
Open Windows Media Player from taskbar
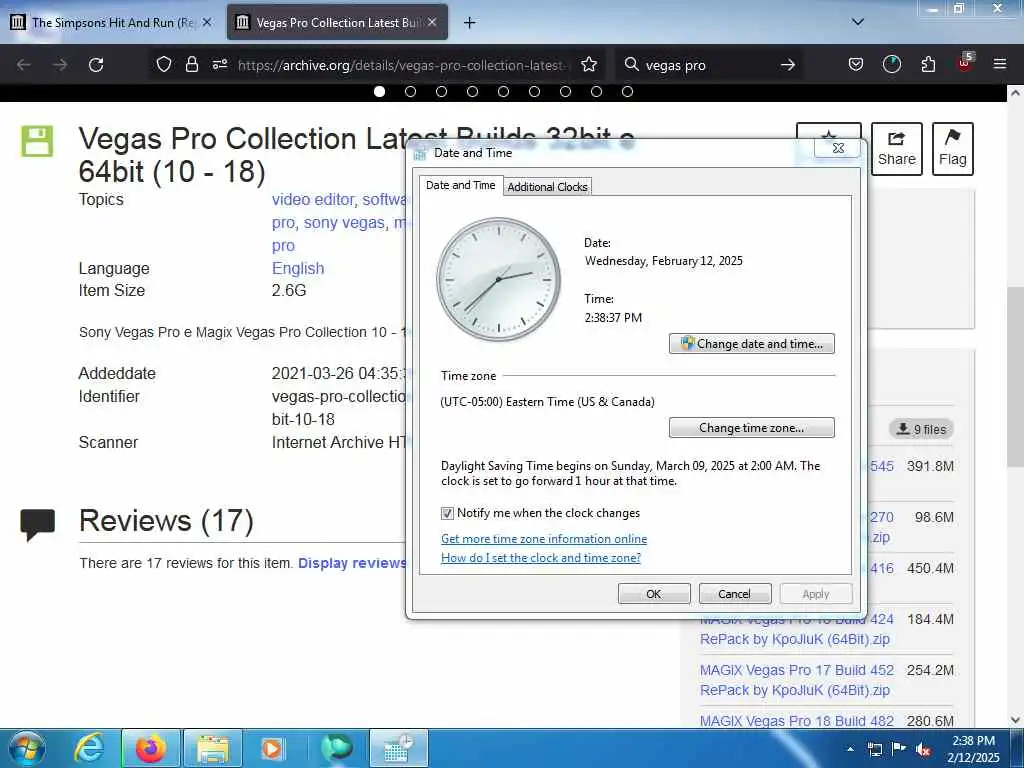272,748
